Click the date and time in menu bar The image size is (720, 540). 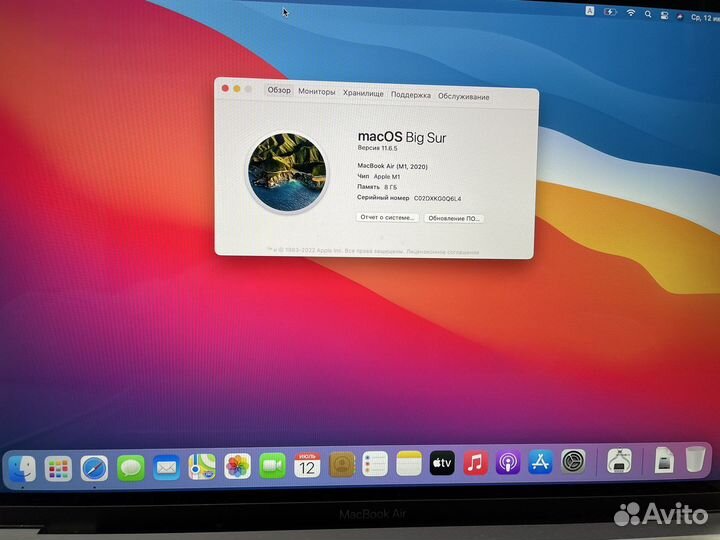pyautogui.click(x=705, y=18)
